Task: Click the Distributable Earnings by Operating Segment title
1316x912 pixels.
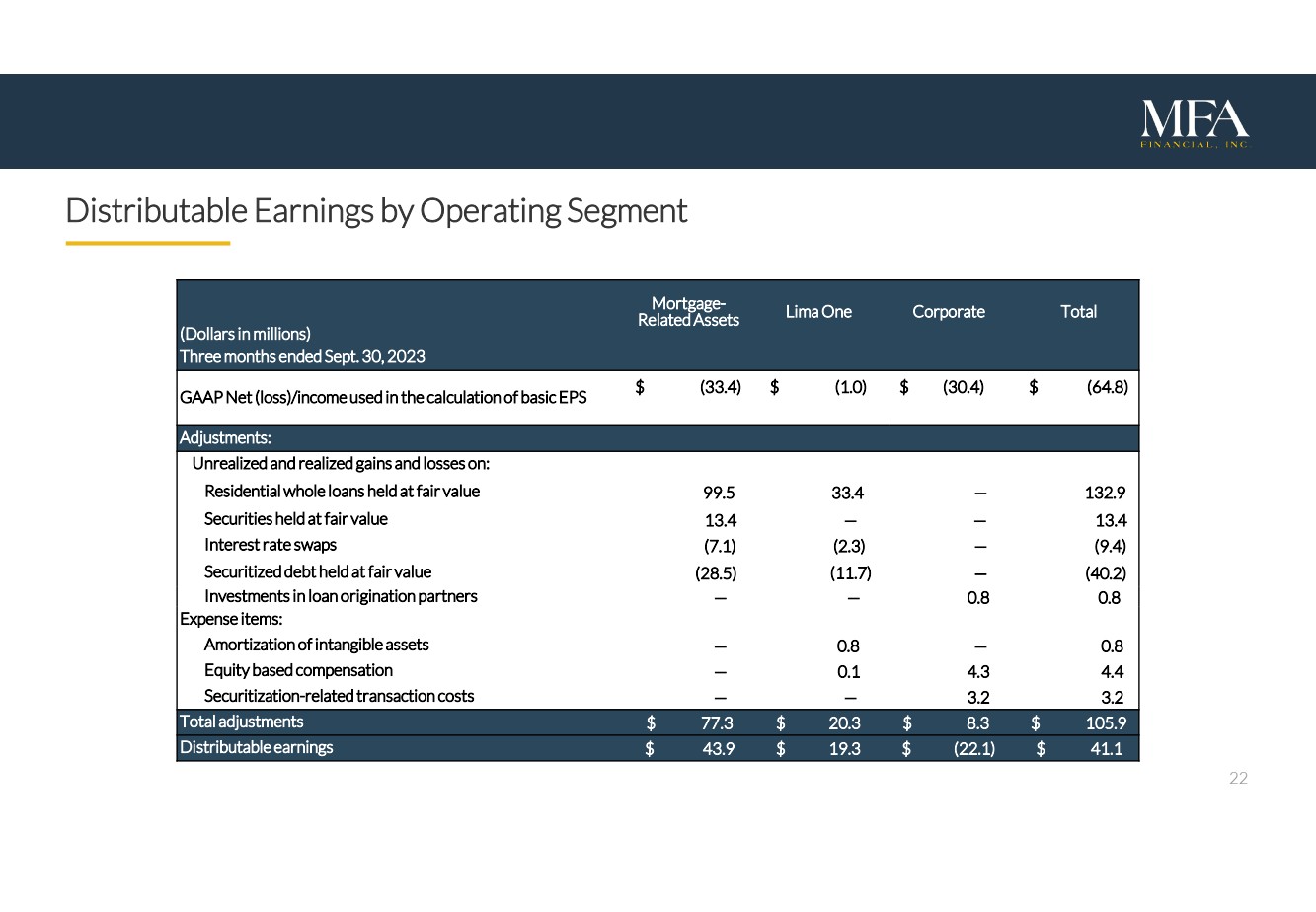Action: [376, 211]
